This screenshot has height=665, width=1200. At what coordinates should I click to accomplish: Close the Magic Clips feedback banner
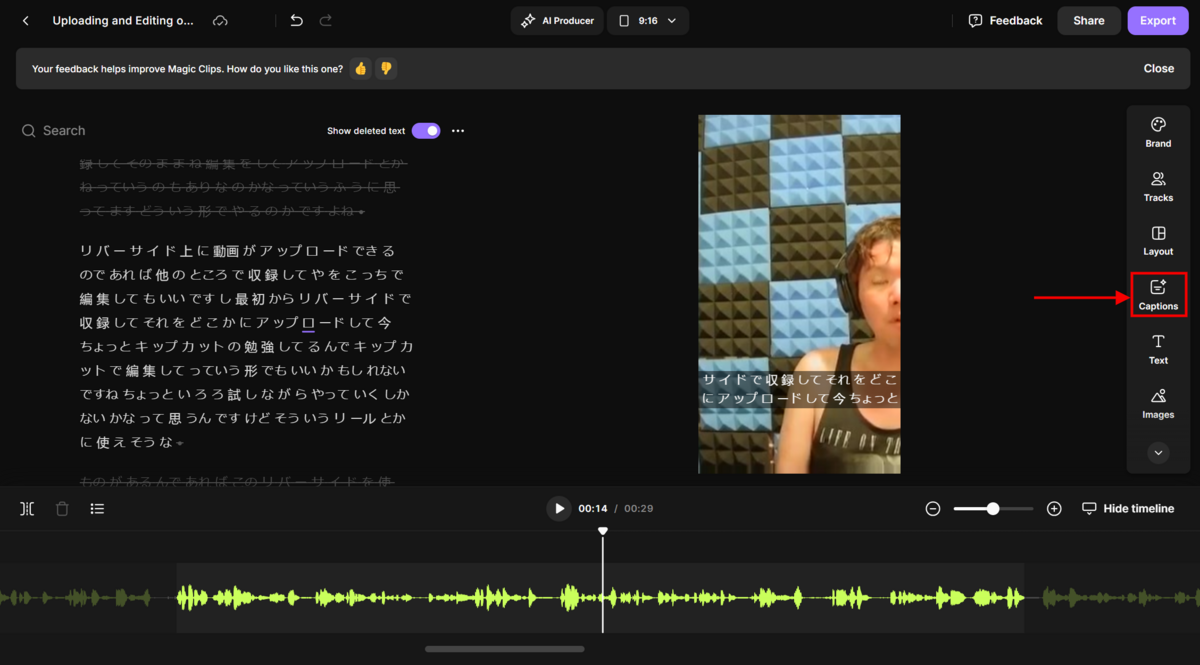click(1159, 69)
